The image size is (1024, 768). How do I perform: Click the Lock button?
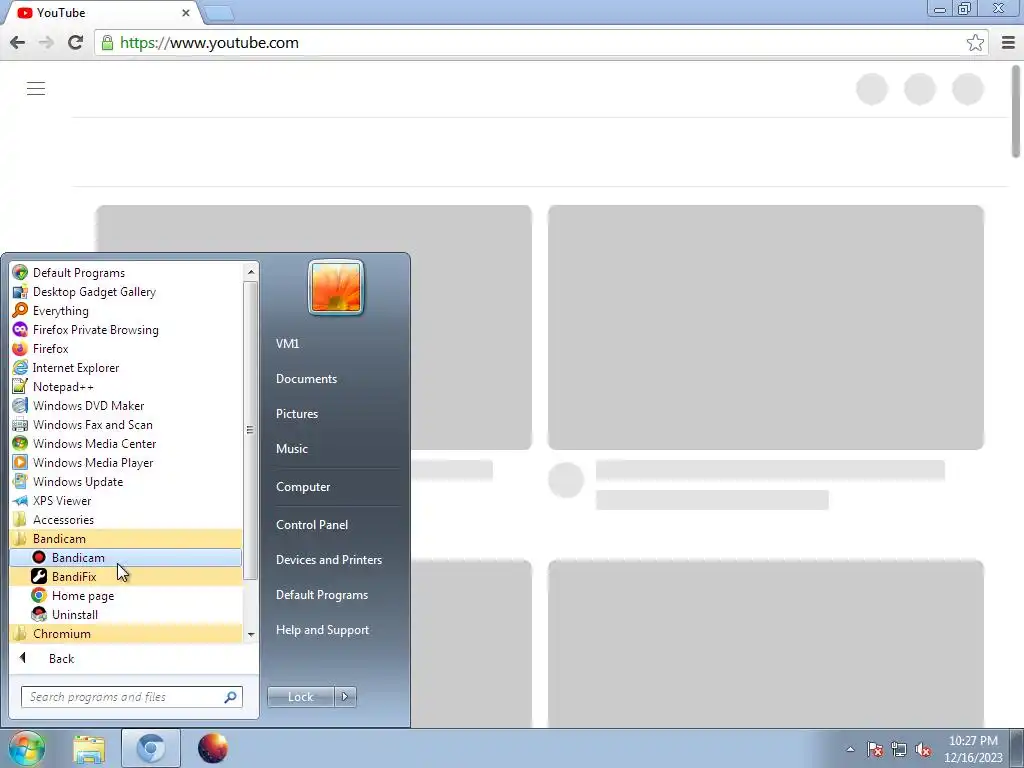pyautogui.click(x=300, y=697)
